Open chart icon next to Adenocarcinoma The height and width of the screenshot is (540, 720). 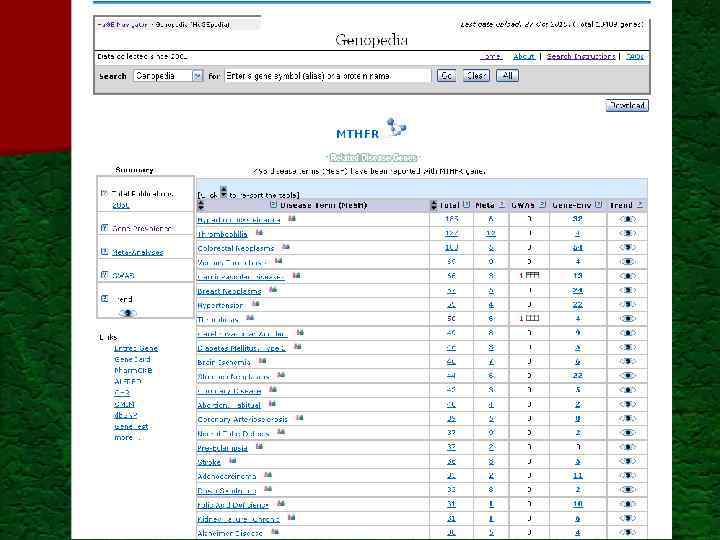coord(268,475)
